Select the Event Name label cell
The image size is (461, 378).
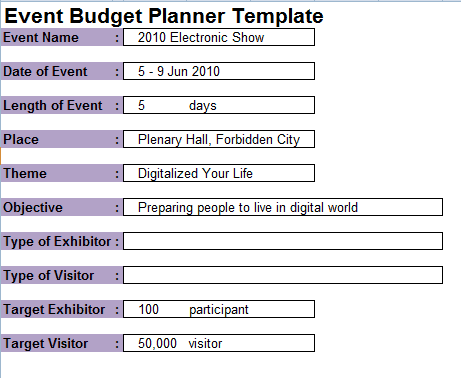[x=62, y=37]
